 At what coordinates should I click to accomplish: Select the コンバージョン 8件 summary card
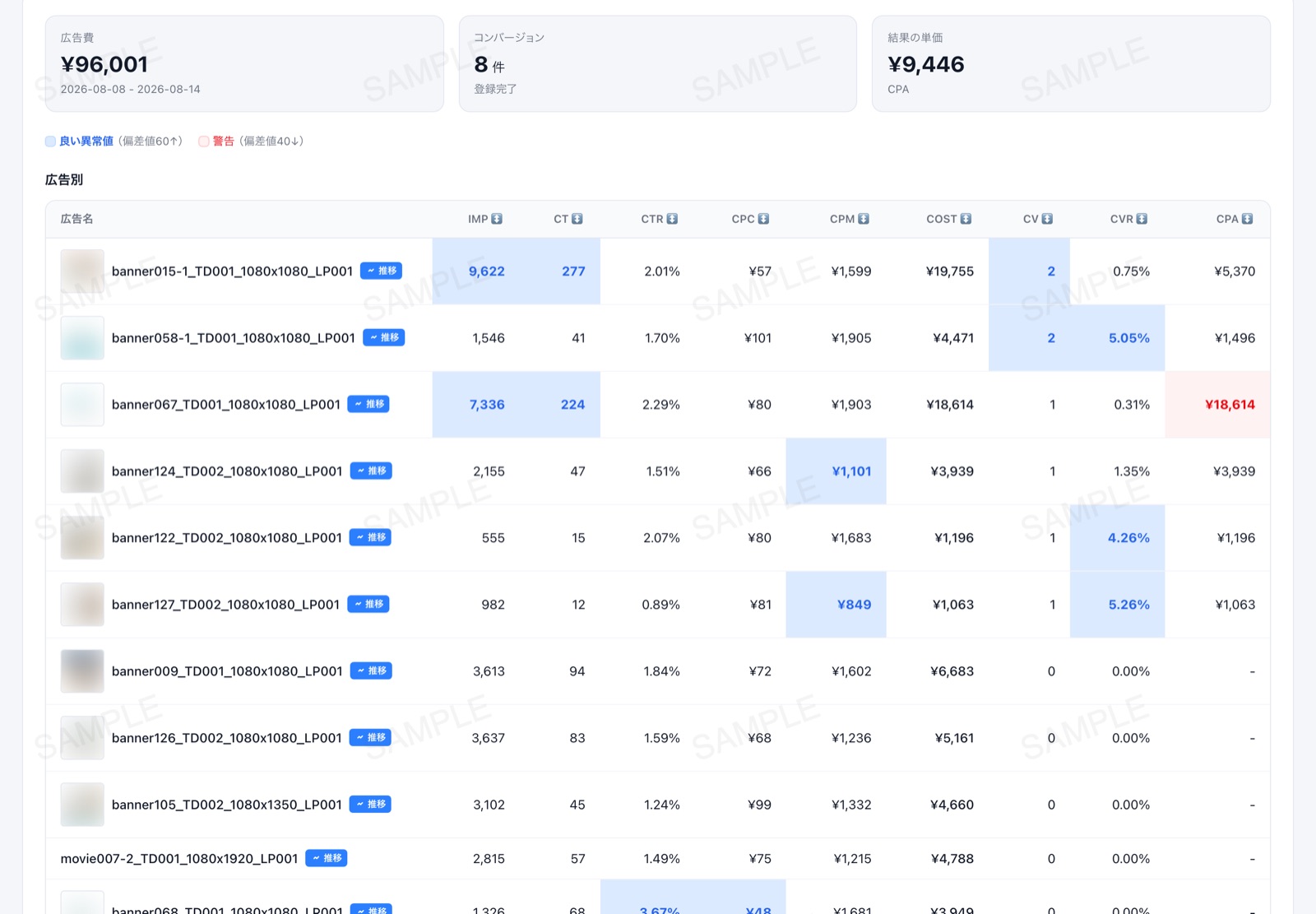coord(658,63)
